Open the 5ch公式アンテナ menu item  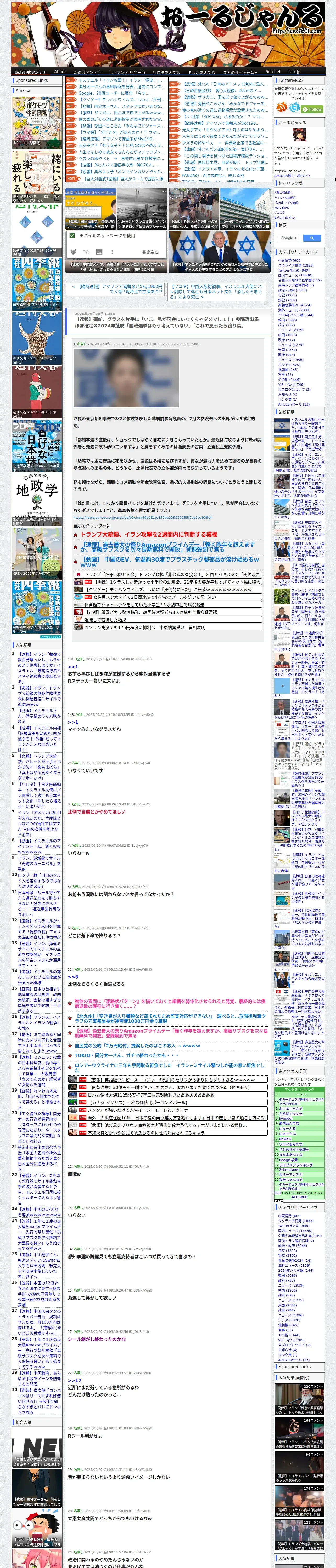click(x=31, y=72)
